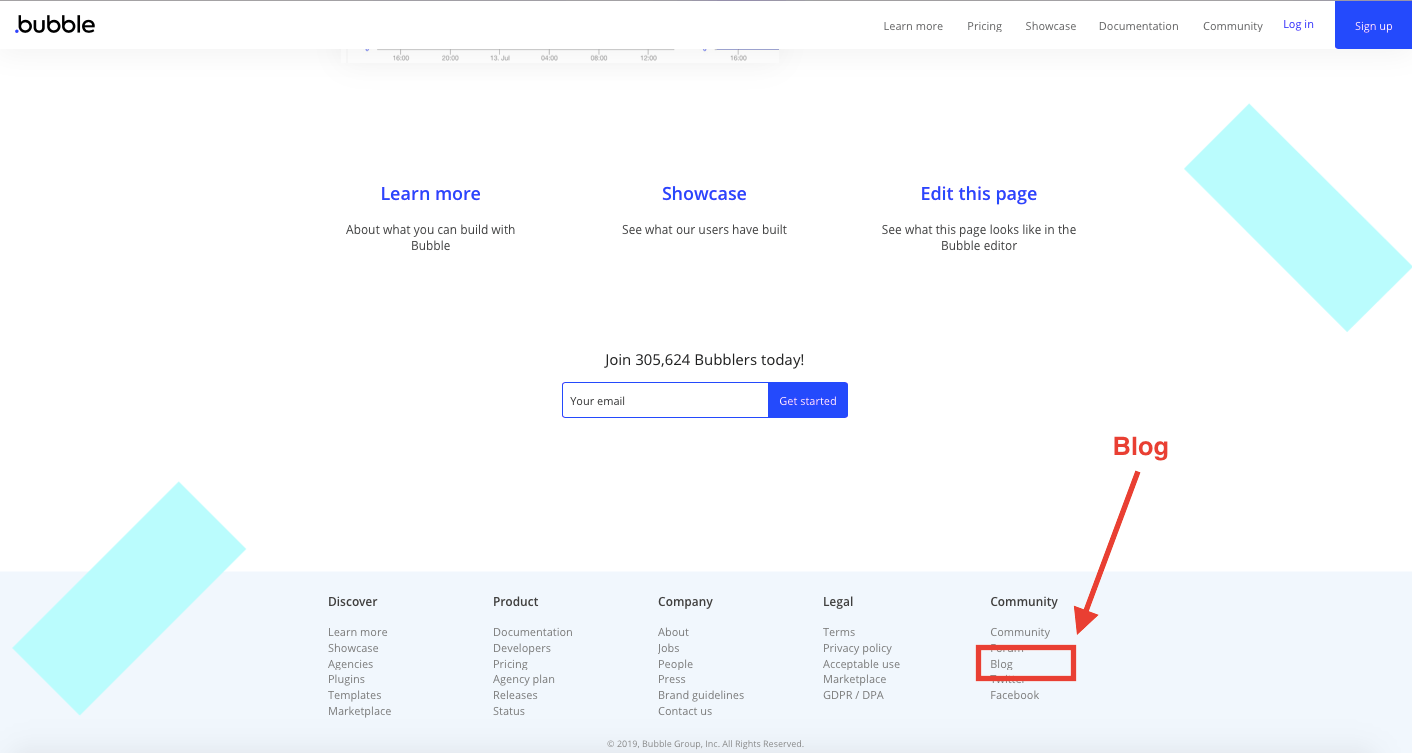Screen dimensions: 1412x753
Task: Open the GDPR / DPA link
Action: 853,695
